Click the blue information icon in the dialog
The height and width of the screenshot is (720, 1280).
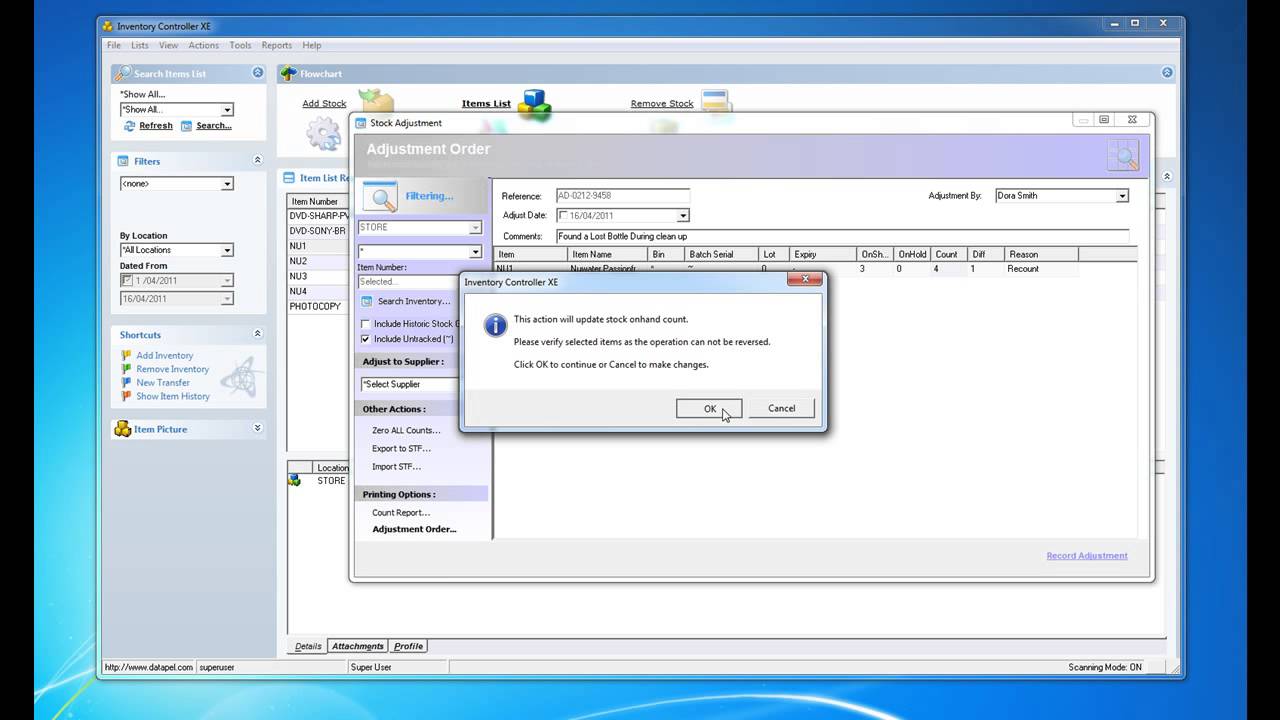pos(495,325)
